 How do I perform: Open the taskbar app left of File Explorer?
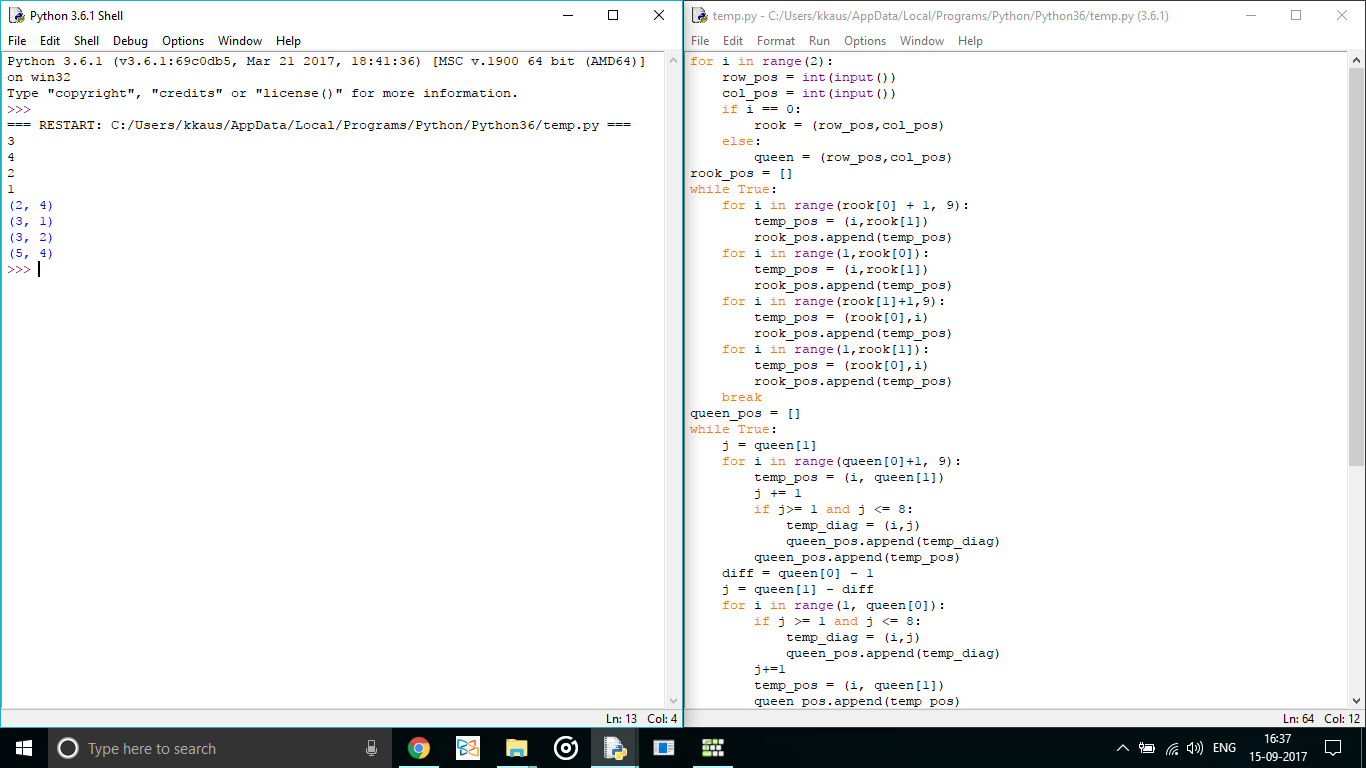[467, 748]
